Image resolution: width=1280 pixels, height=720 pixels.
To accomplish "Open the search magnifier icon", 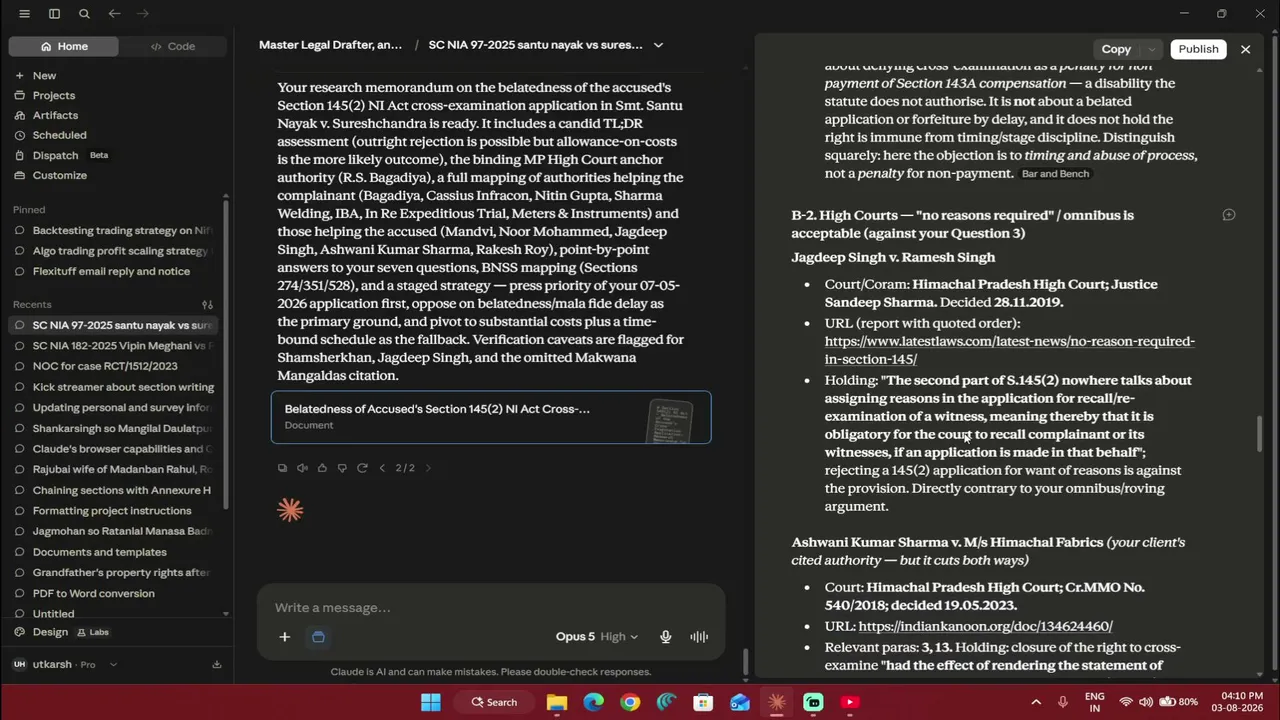I will pyautogui.click(x=84, y=14).
